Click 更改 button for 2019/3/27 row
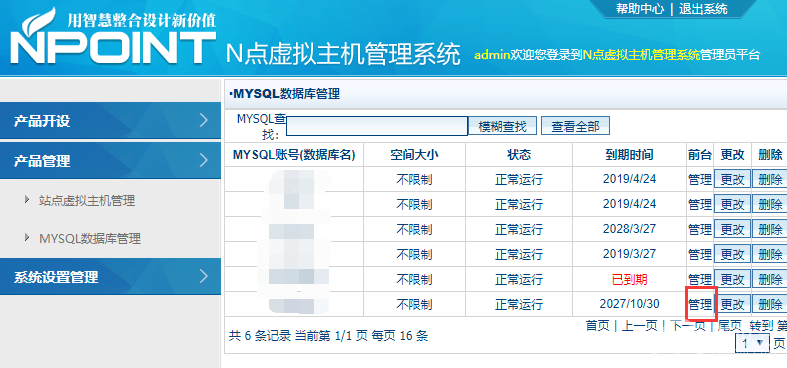 tap(732, 255)
